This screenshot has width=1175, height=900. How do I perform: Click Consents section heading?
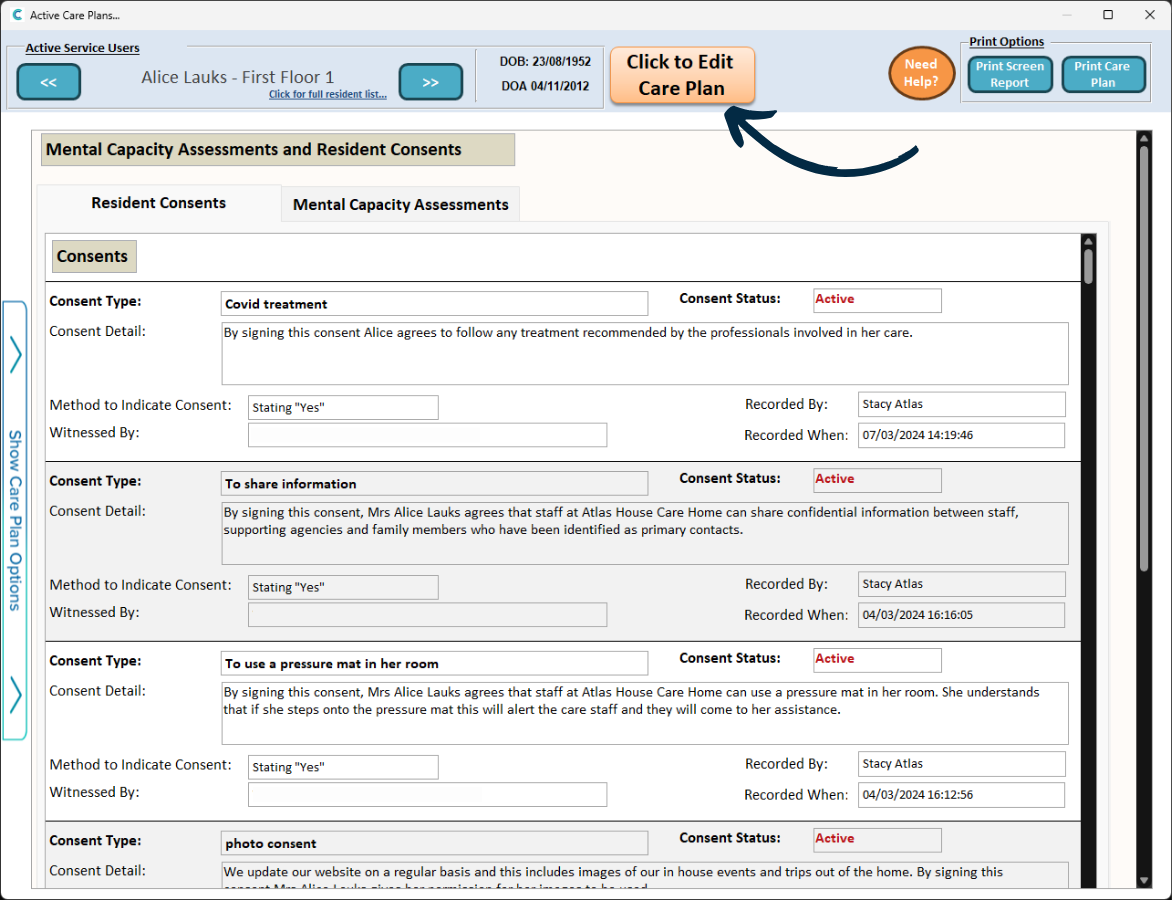93,256
